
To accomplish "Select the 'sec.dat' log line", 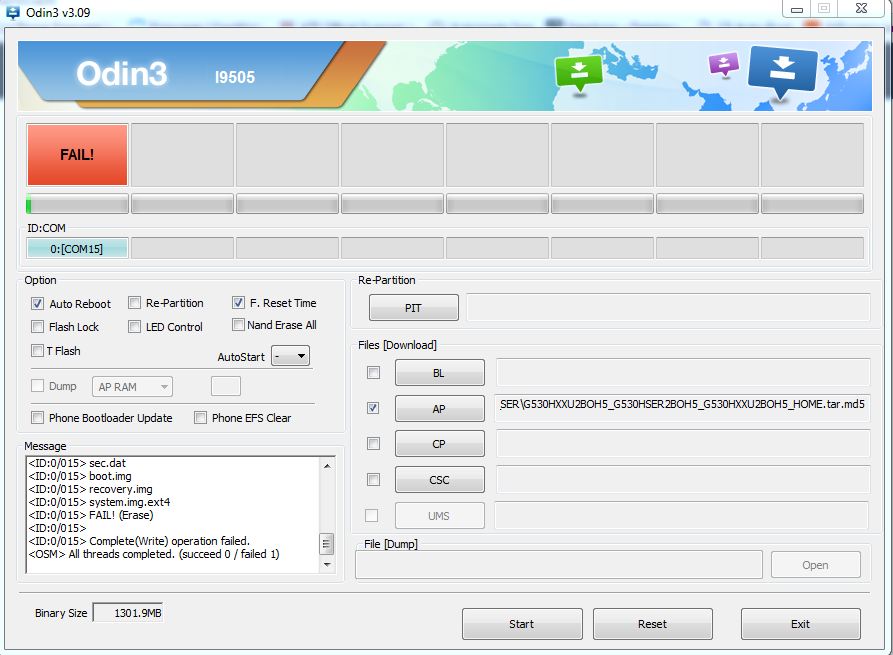I will tap(77, 462).
